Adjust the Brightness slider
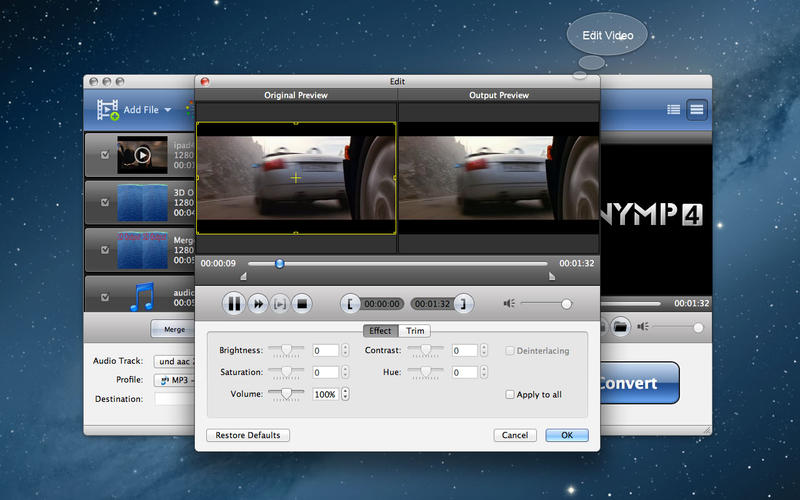The height and width of the screenshot is (500, 800). click(287, 350)
